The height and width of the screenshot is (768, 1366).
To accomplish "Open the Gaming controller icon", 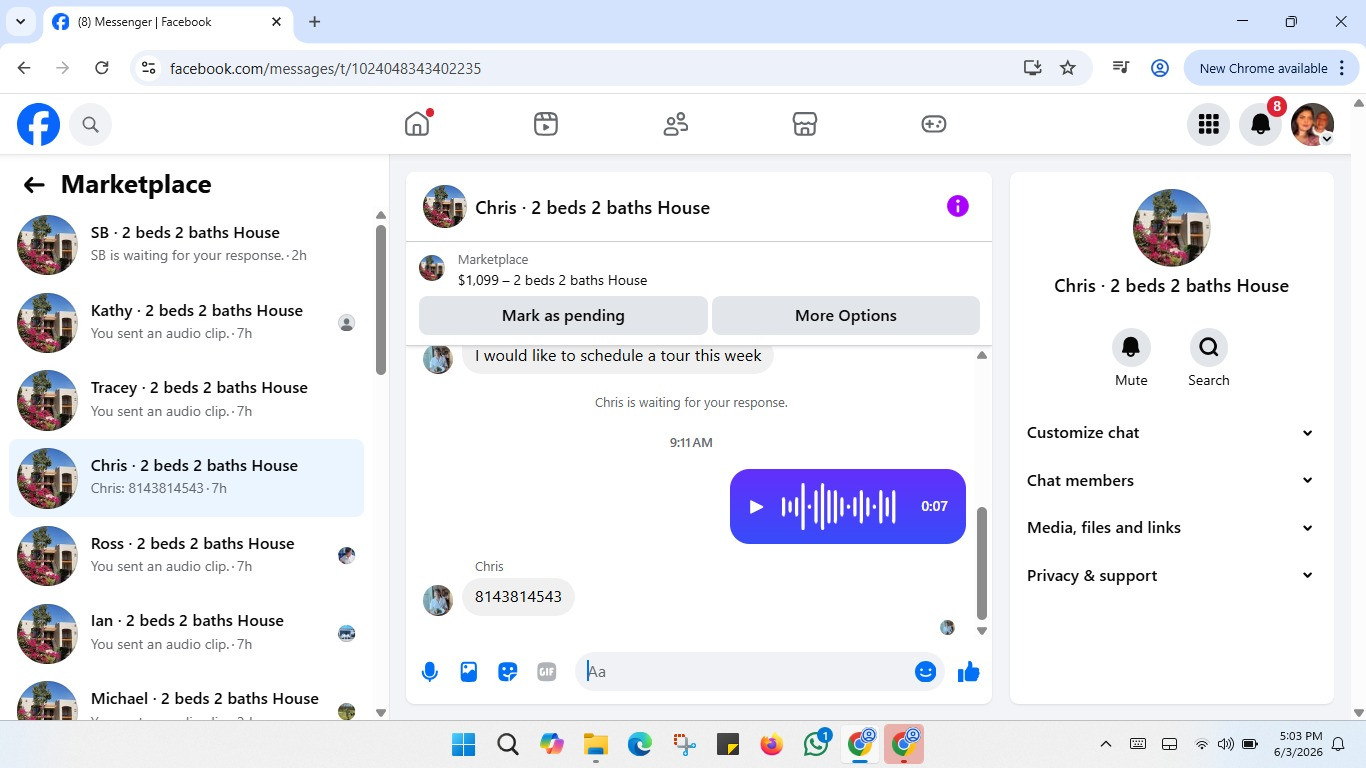I will [x=934, y=124].
